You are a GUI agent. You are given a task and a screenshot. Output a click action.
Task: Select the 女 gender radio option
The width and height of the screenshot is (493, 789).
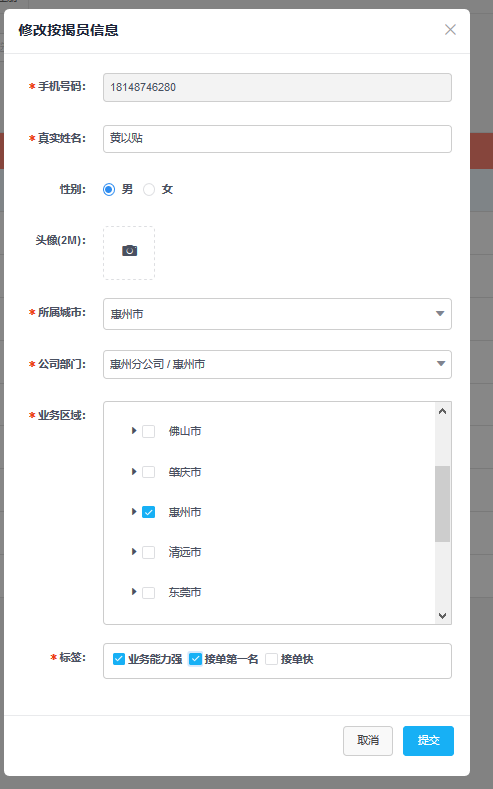coord(149,189)
